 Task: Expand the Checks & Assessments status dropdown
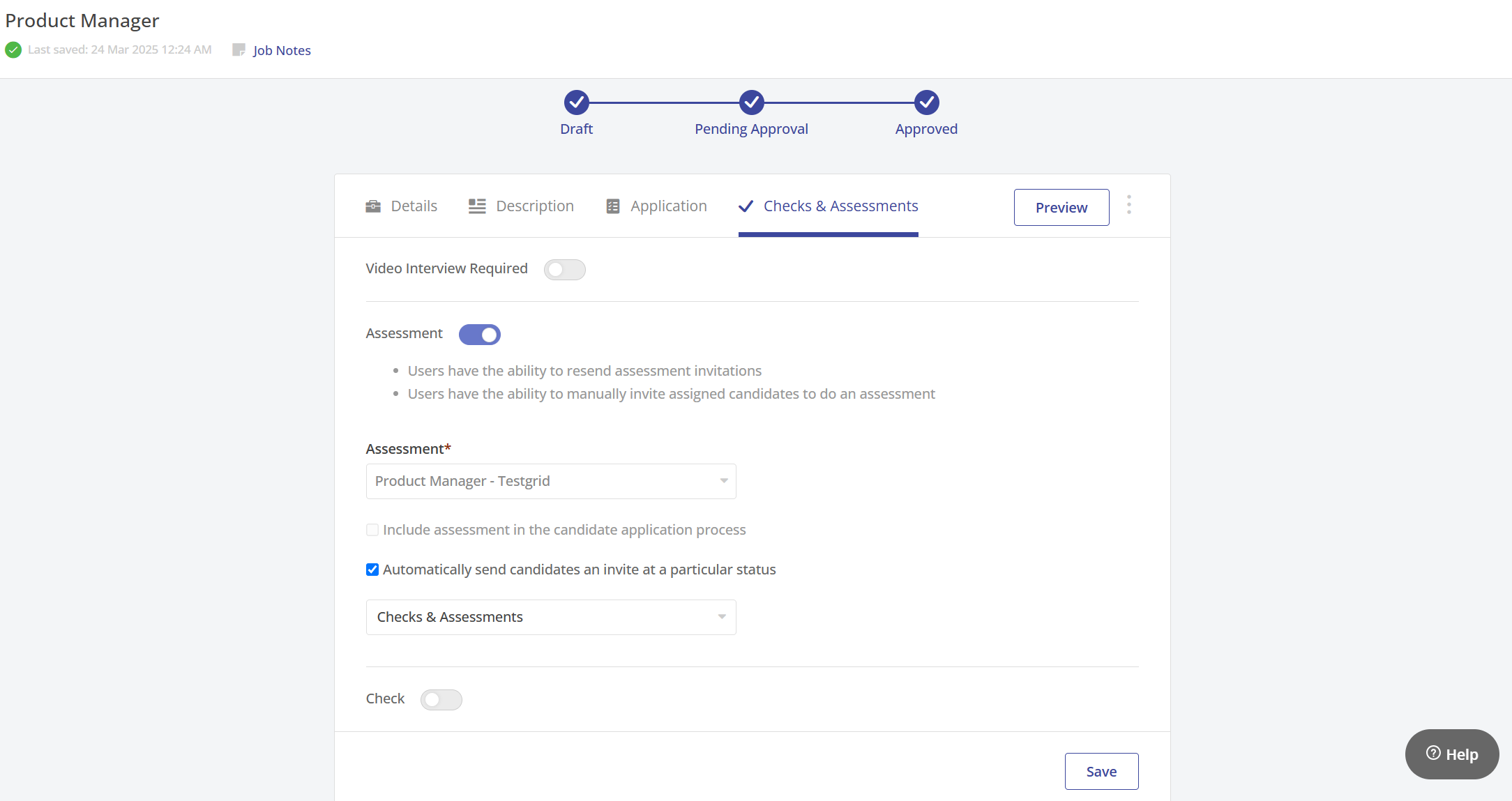(550, 617)
